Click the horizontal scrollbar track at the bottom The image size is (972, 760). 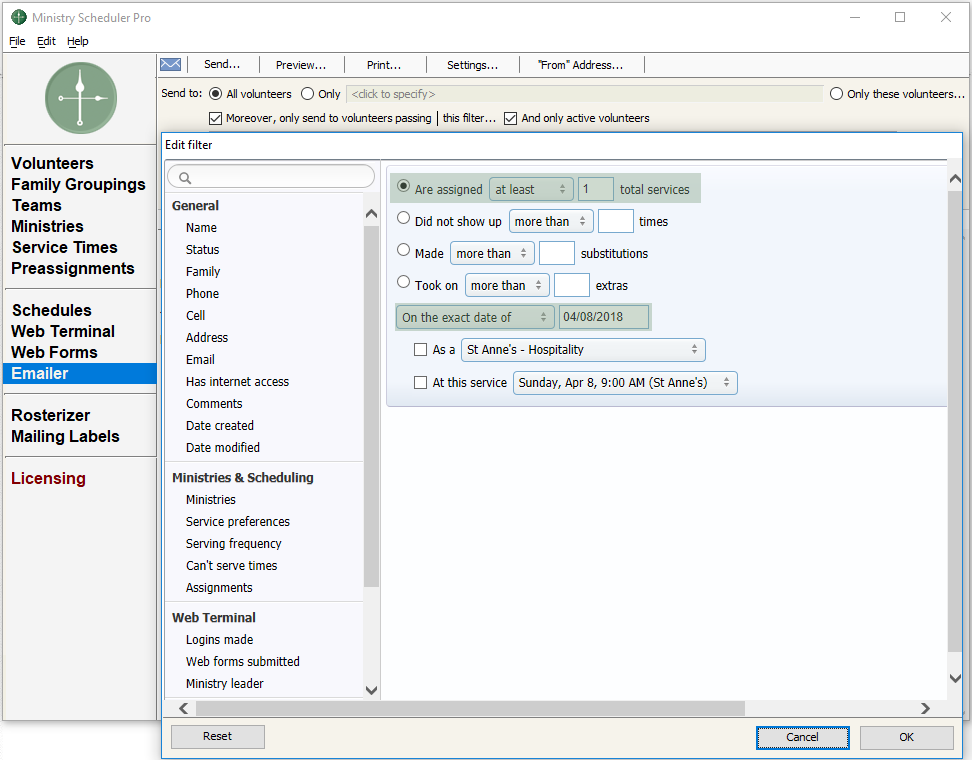tap(830, 708)
